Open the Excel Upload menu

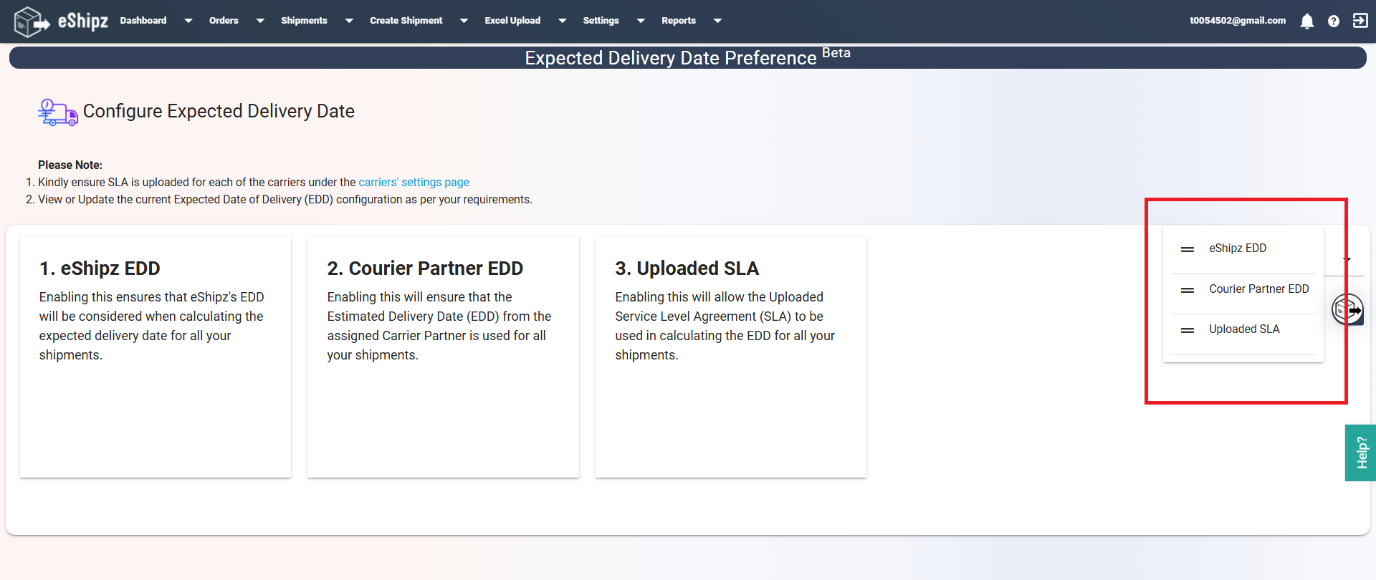tap(513, 21)
